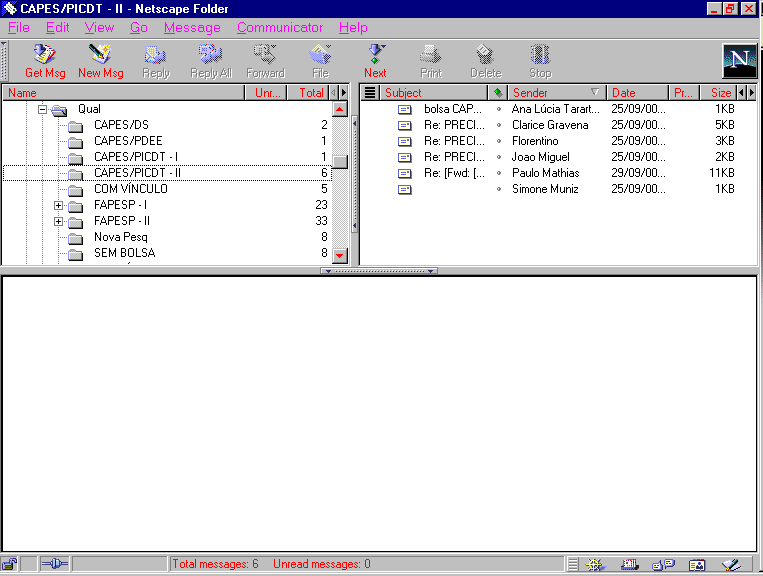Click the Stop toolbar icon

coord(540,54)
